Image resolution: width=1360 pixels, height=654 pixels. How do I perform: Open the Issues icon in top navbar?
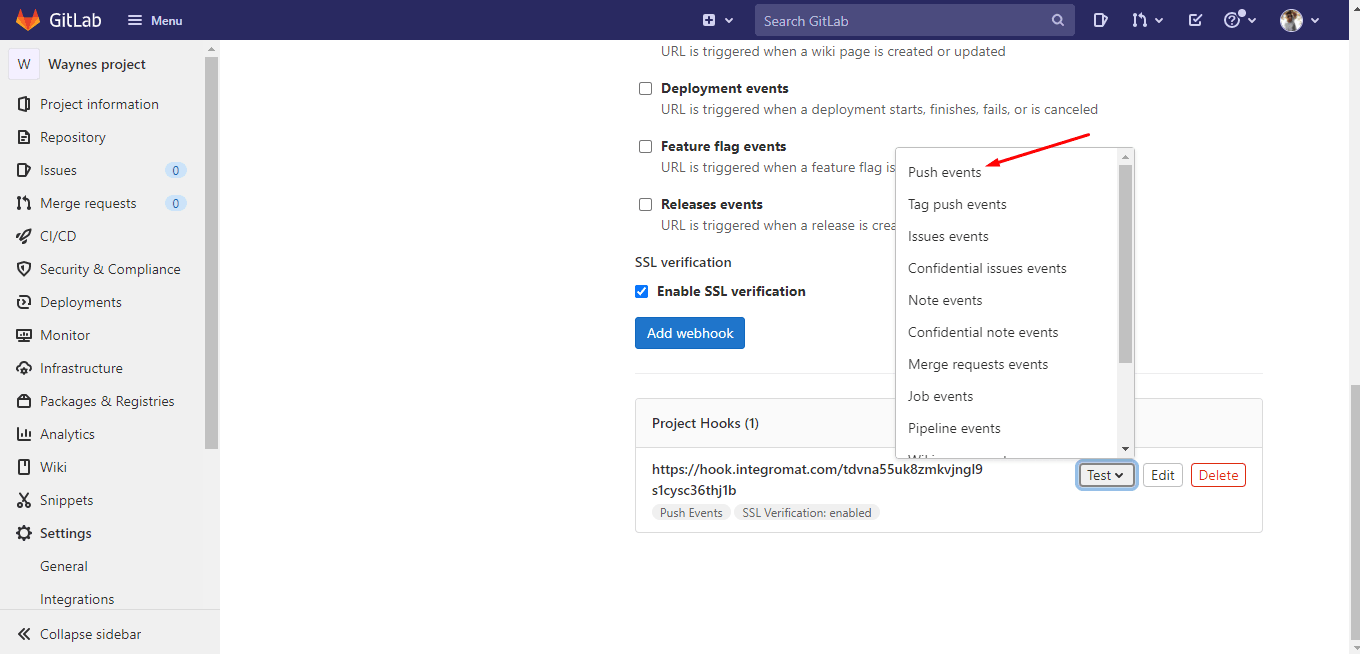(1100, 20)
